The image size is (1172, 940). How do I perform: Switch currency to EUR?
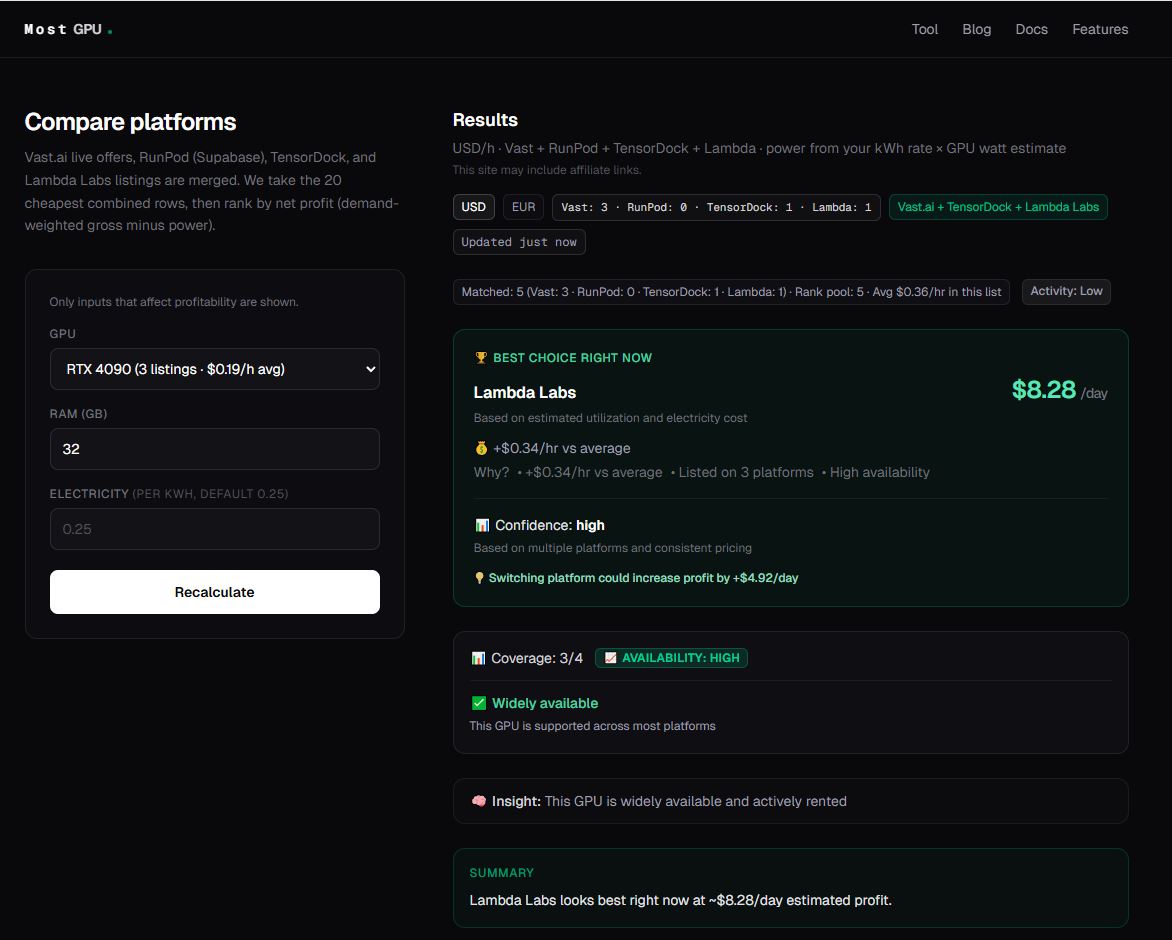[523, 207]
